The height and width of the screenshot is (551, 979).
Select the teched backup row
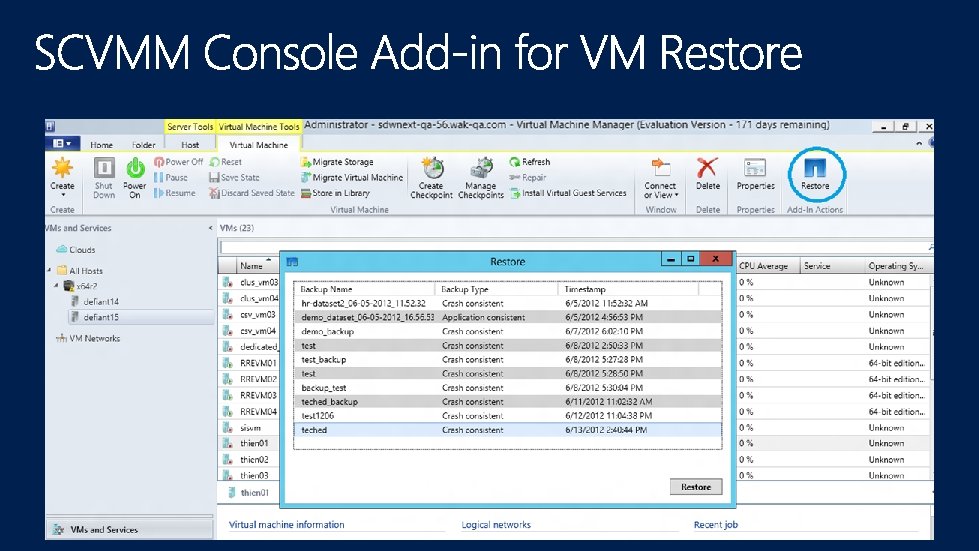[508, 430]
